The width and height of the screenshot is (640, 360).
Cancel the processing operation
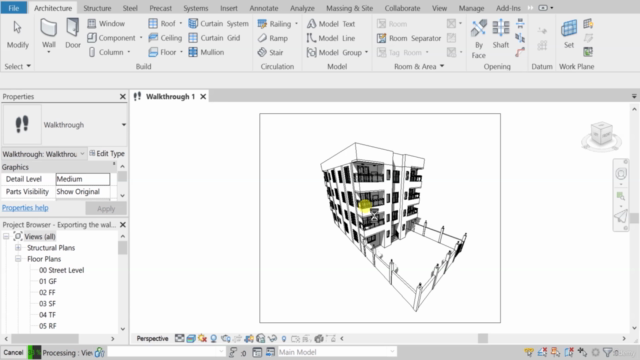click(x=13, y=352)
